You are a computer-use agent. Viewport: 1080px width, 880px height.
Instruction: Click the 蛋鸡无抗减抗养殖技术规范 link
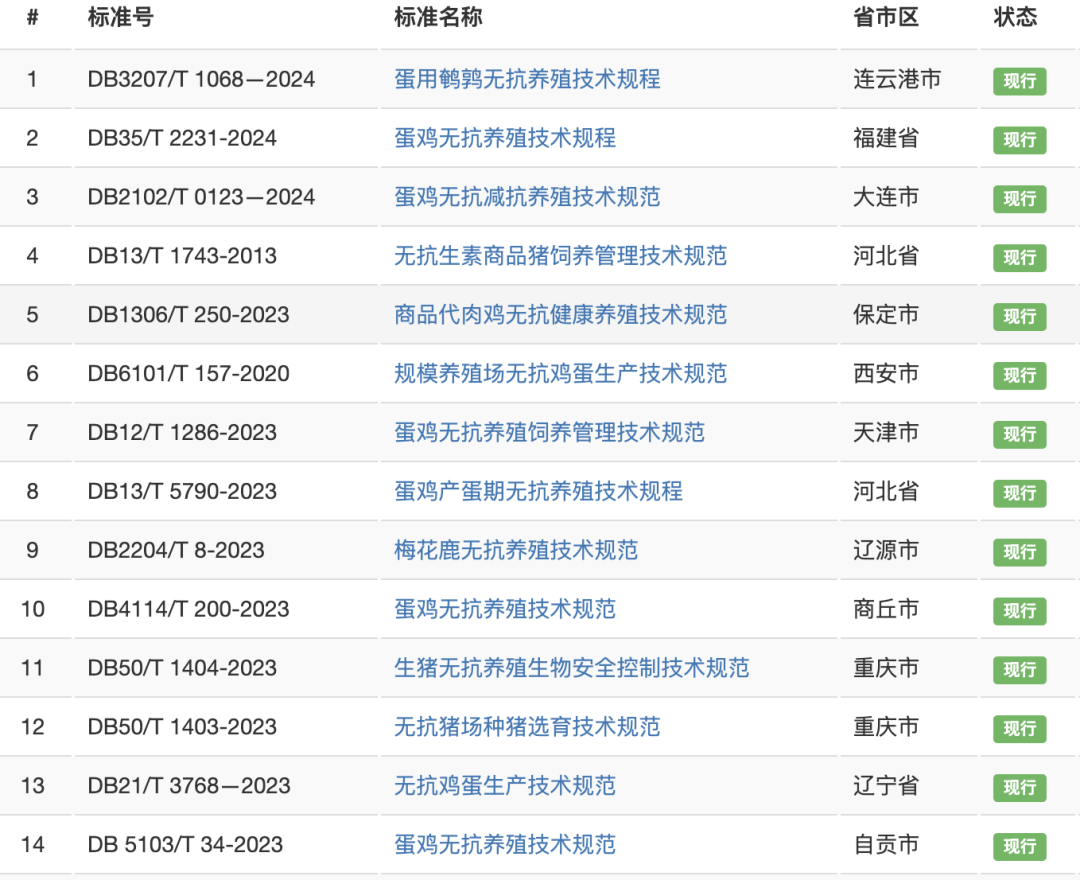pyautogui.click(x=527, y=197)
